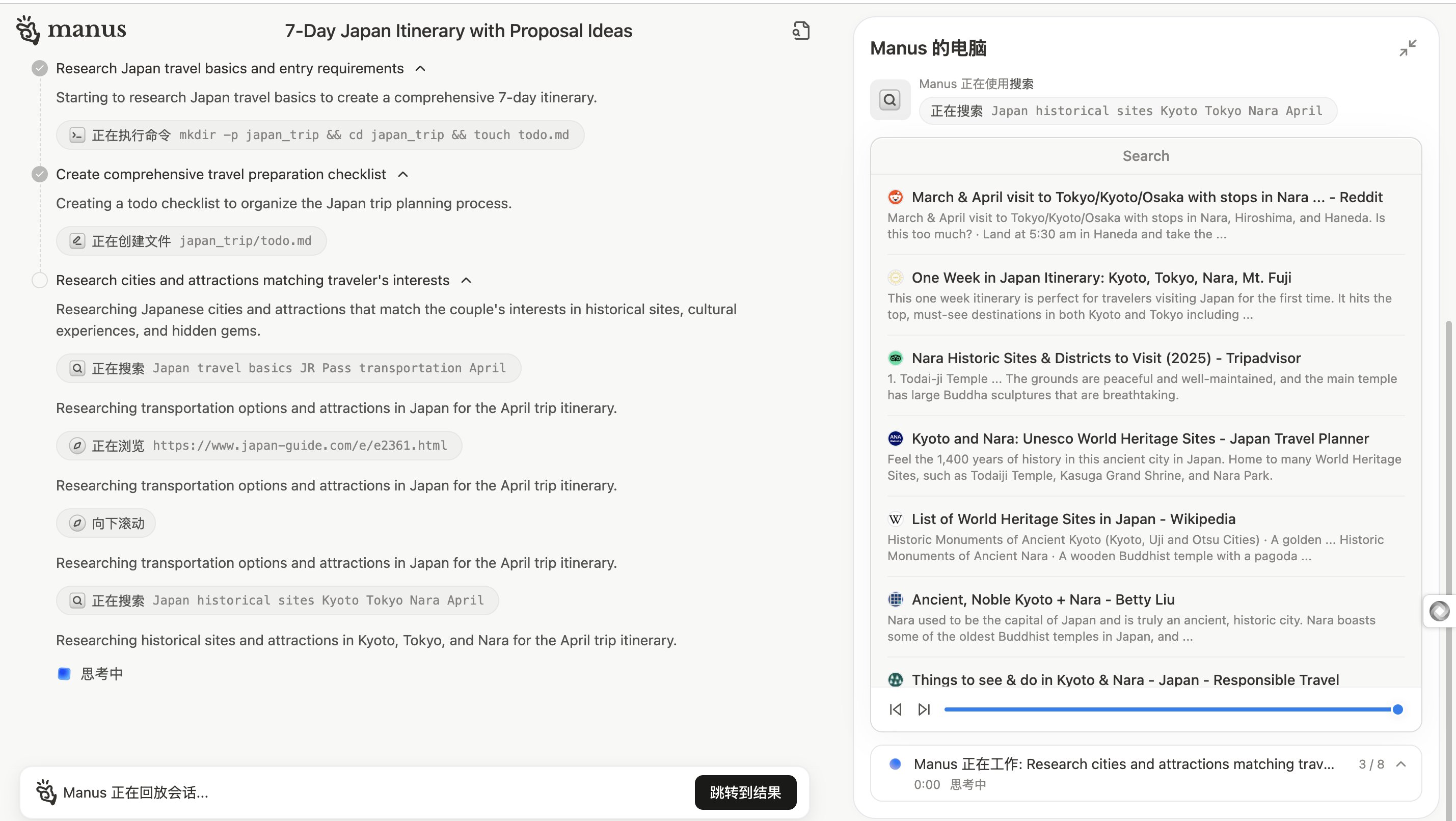Viewport: 1456px width, 821px height.
Task: Click the floating side widget icon
Action: pos(1439,611)
